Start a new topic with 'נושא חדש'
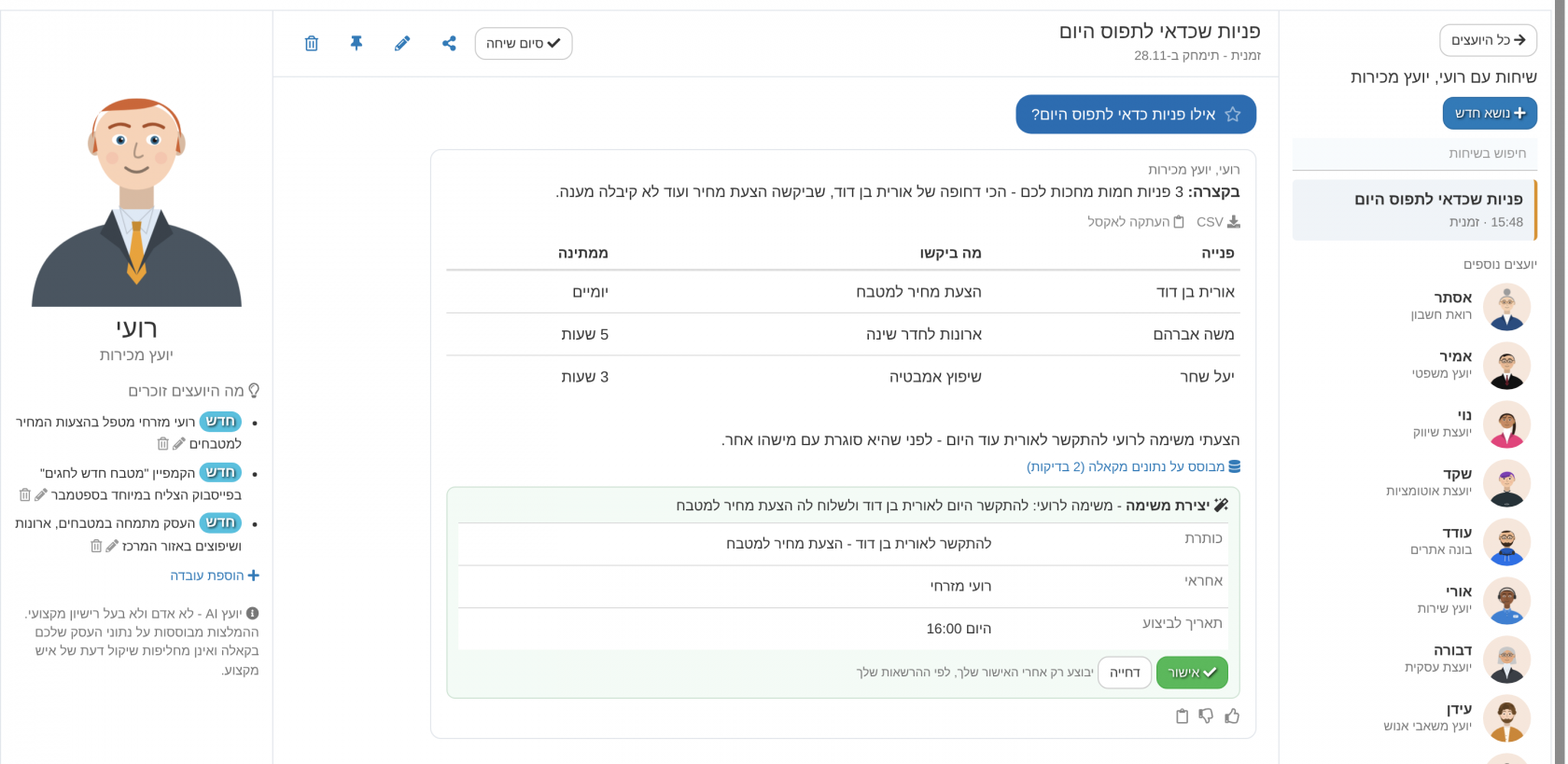Image resolution: width=1568 pixels, height=764 pixels. tap(1490, 113)
